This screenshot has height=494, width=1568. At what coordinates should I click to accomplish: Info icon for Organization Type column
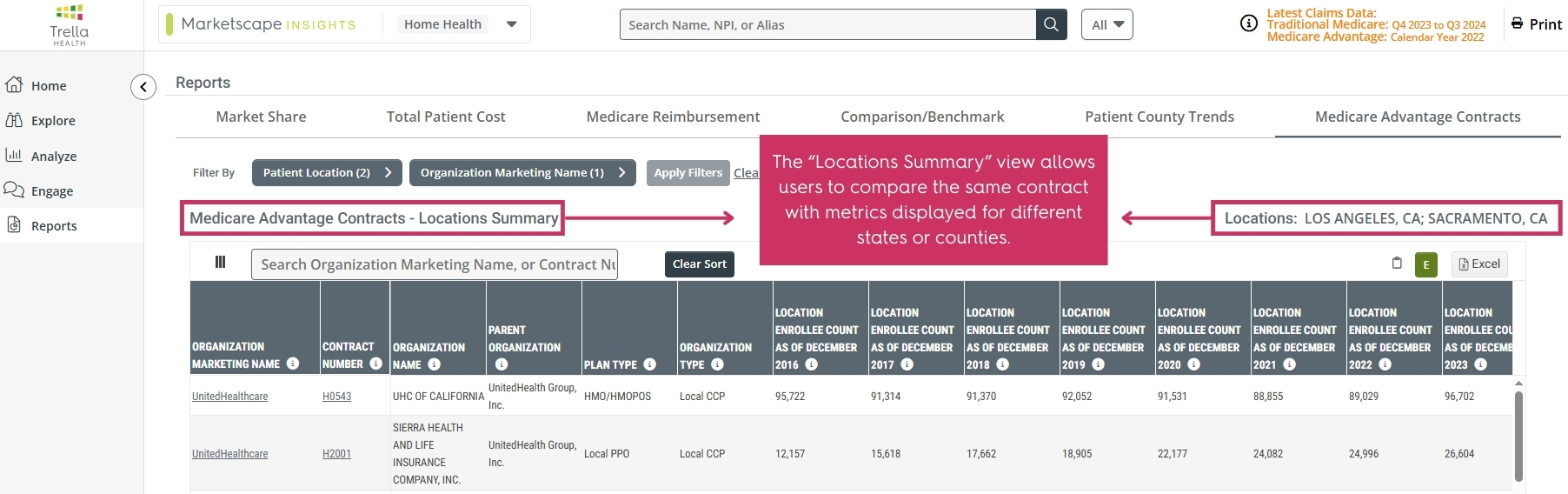pyautogui.click(x=717, y=364)
